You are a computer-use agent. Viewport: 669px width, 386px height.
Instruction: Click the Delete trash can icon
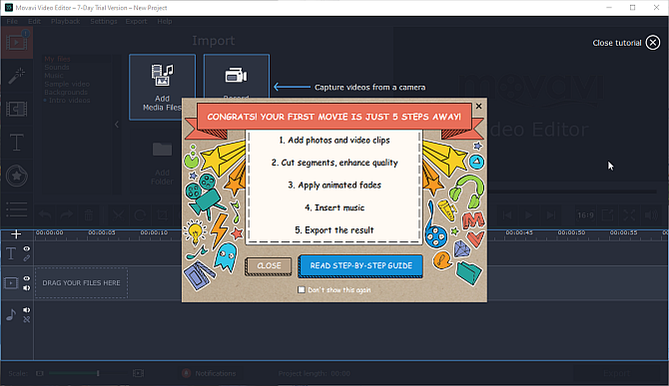click(89, 215)
